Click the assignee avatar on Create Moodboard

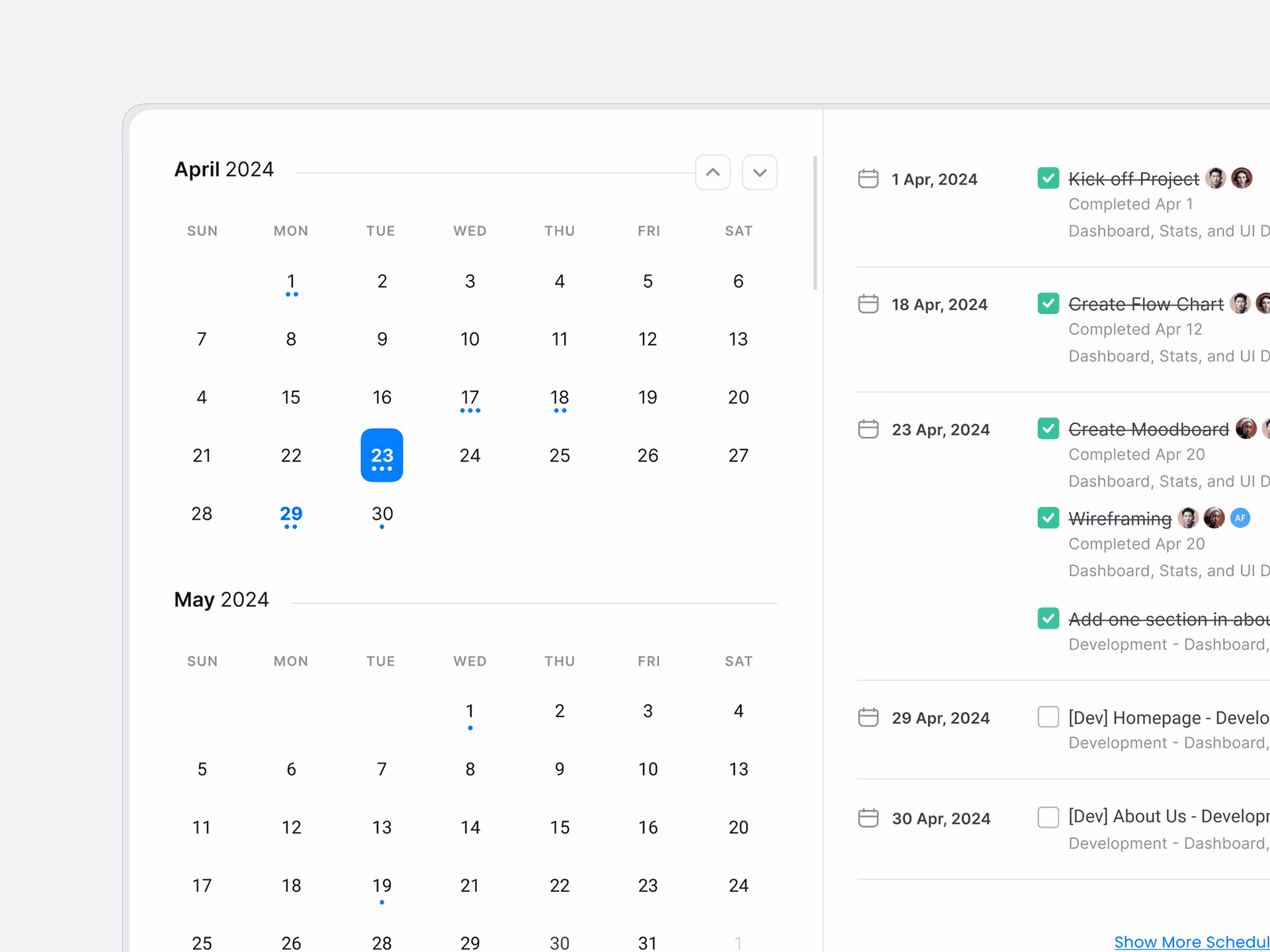coord(1246,428)
